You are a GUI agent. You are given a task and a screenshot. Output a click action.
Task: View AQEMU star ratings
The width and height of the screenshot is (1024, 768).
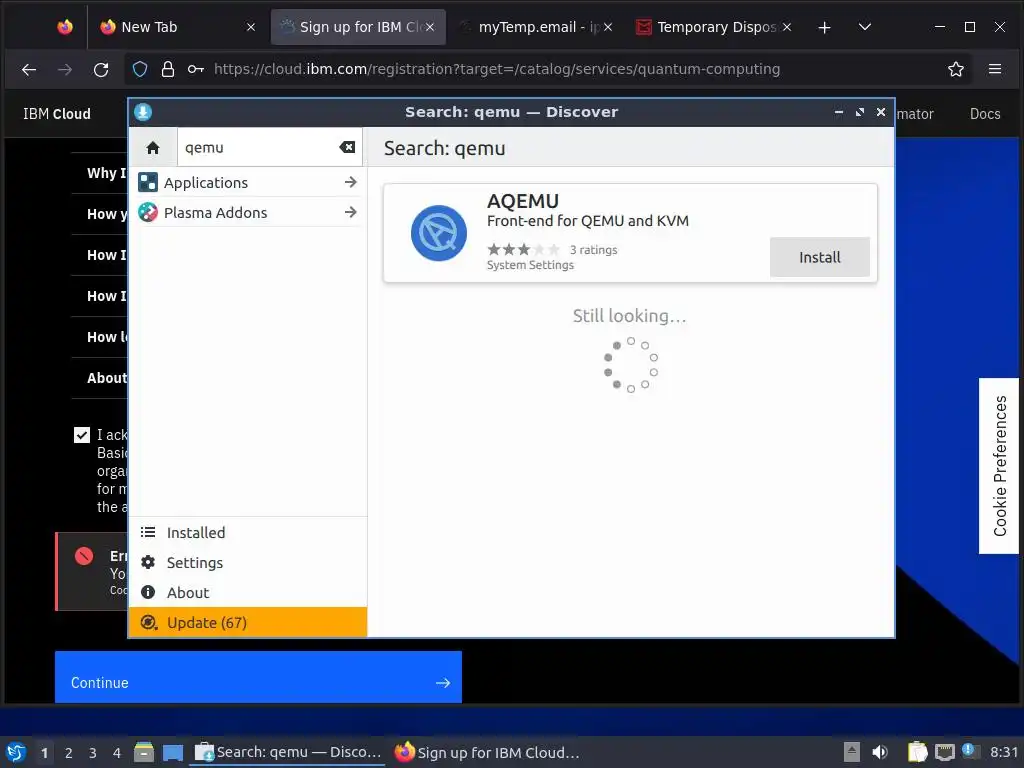click(x=524, y=249)
